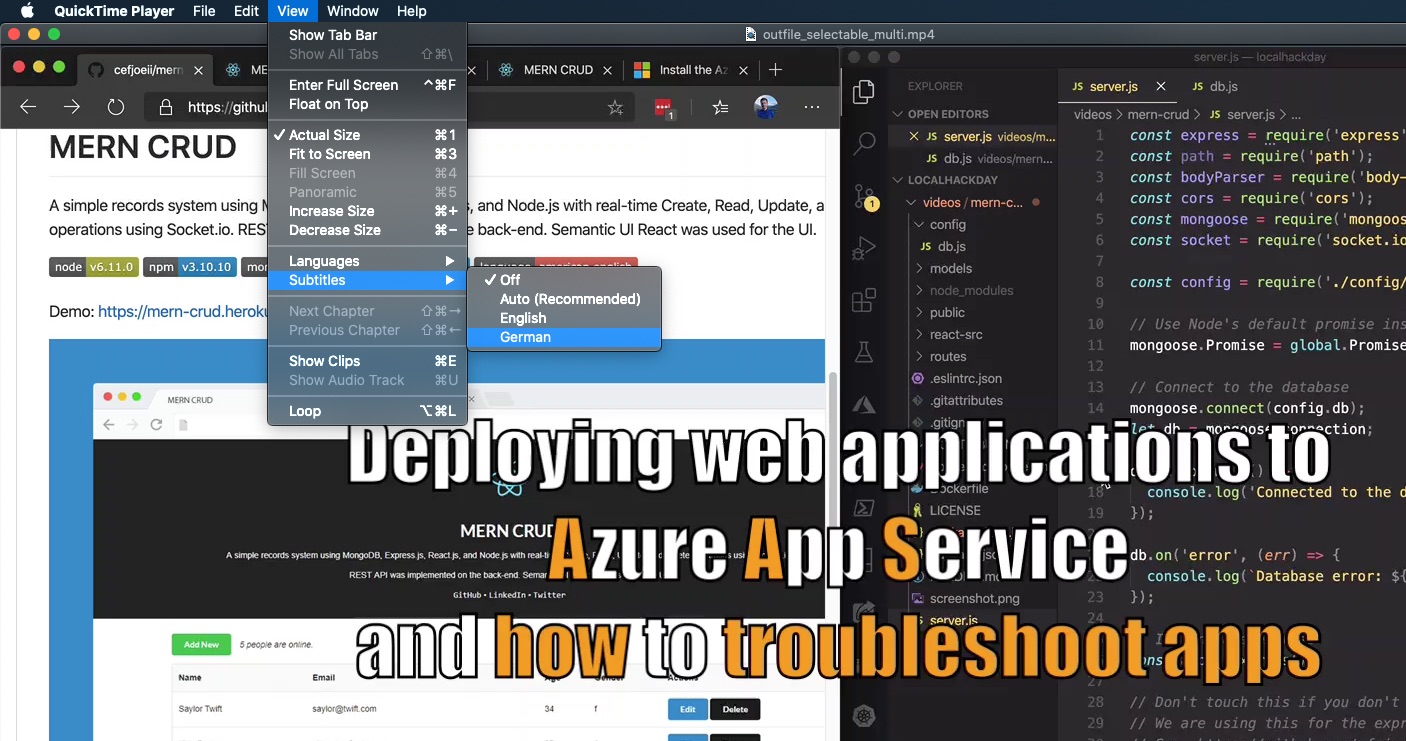Open the Kubernetes icon in activity bar
This screenshot has width=1406, height=741.
[864, 715]
